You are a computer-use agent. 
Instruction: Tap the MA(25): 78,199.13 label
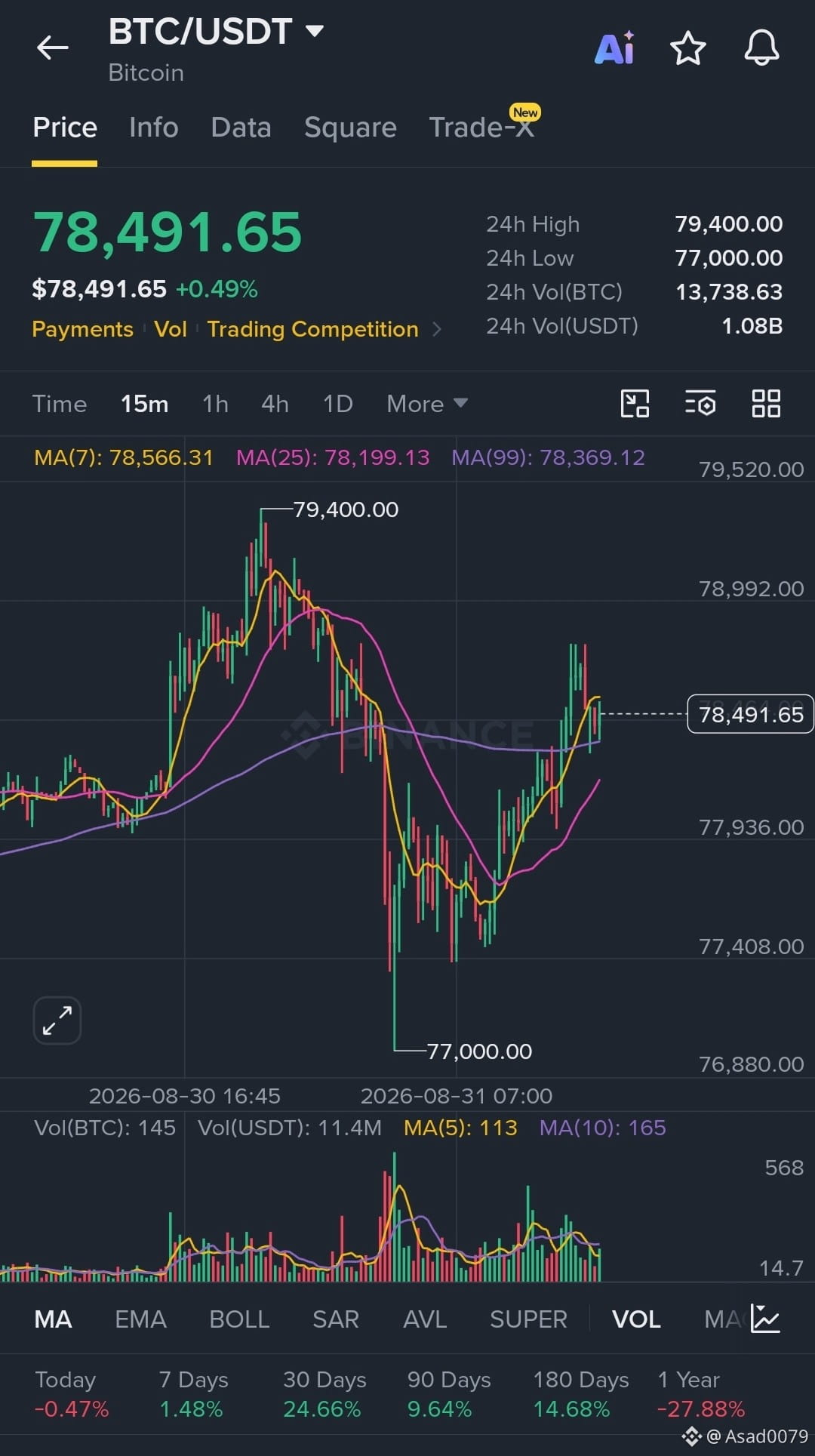(333, 457)
